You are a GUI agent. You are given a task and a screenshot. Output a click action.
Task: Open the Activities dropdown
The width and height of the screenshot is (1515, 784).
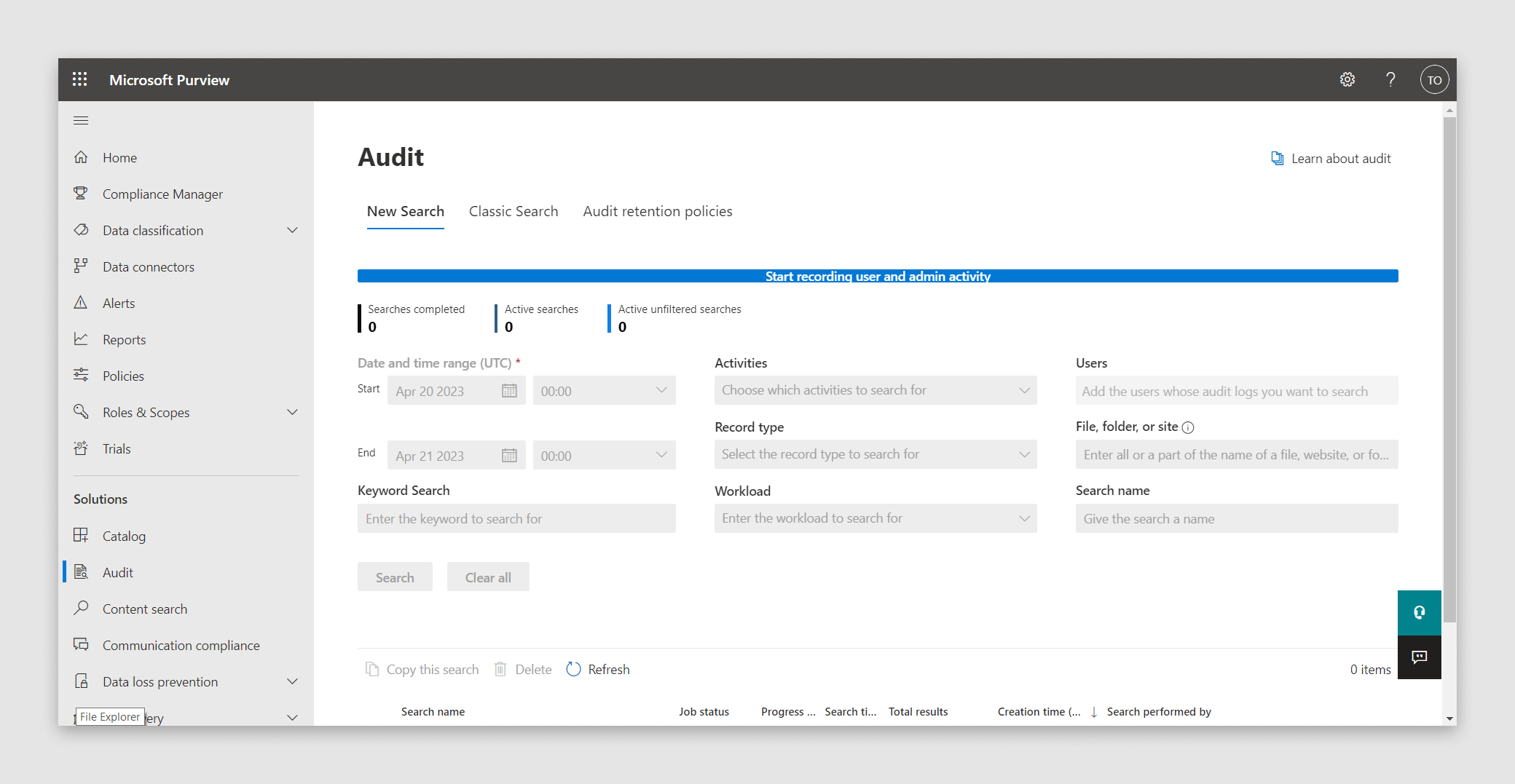(875, 390)
